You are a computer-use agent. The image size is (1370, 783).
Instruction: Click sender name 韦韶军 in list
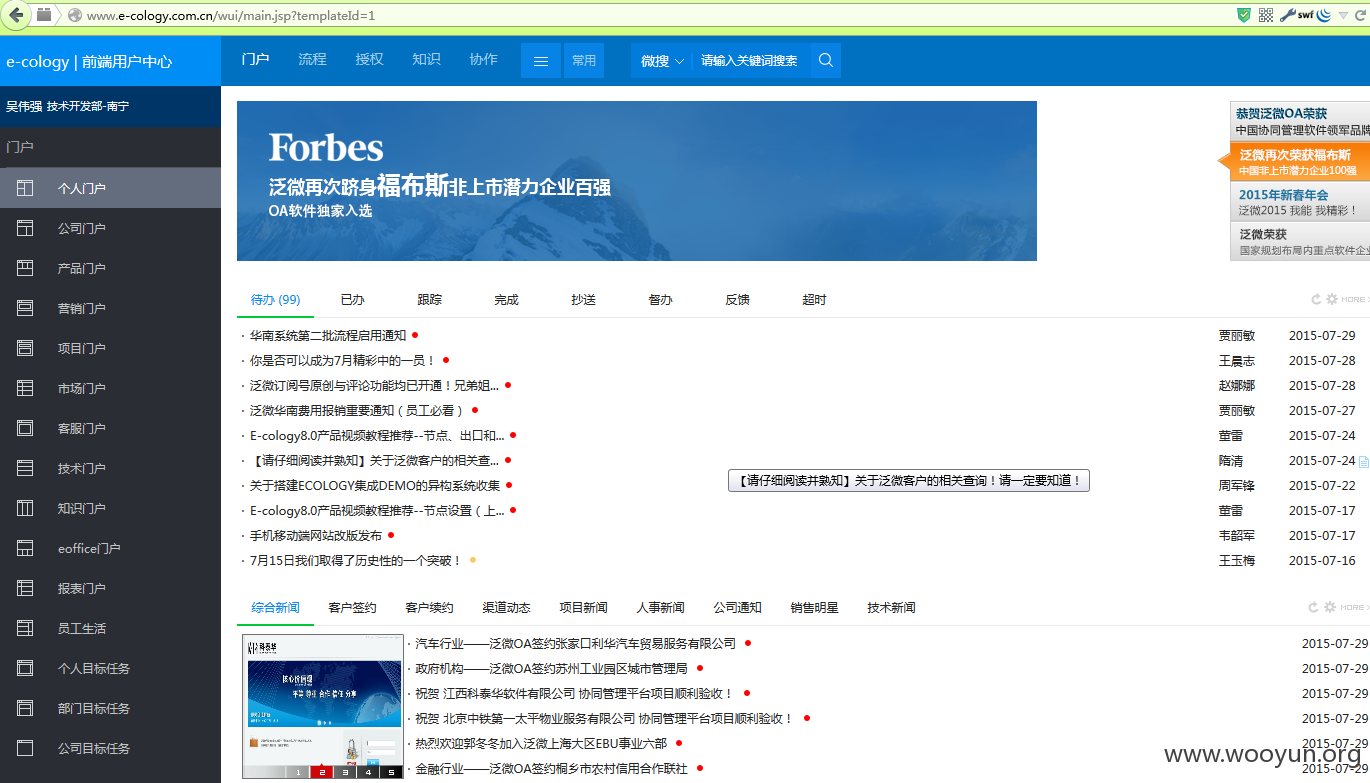coord(1236,535)
